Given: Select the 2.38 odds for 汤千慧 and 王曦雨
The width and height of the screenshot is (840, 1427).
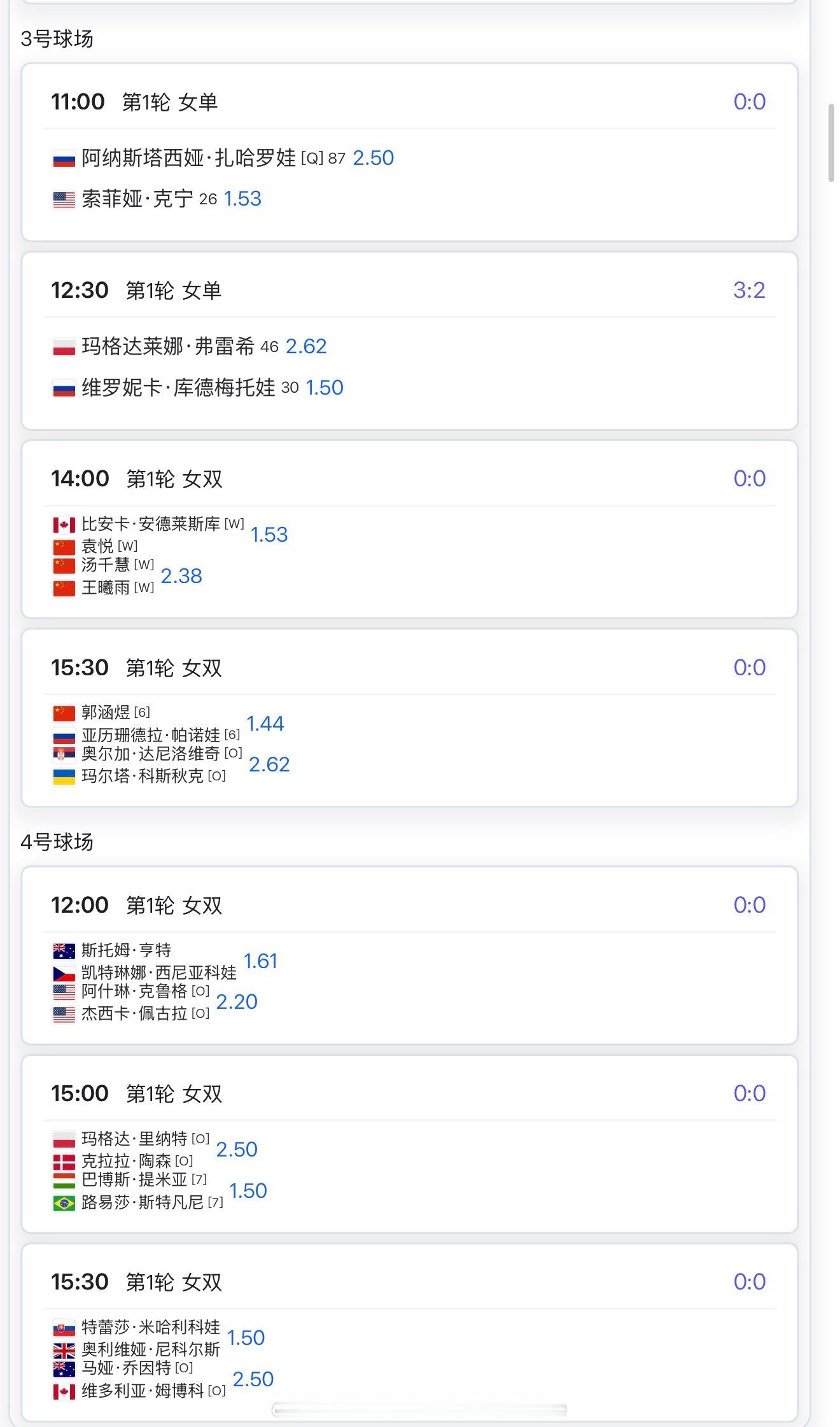Looking at the screenshot, I should (181, 576).
